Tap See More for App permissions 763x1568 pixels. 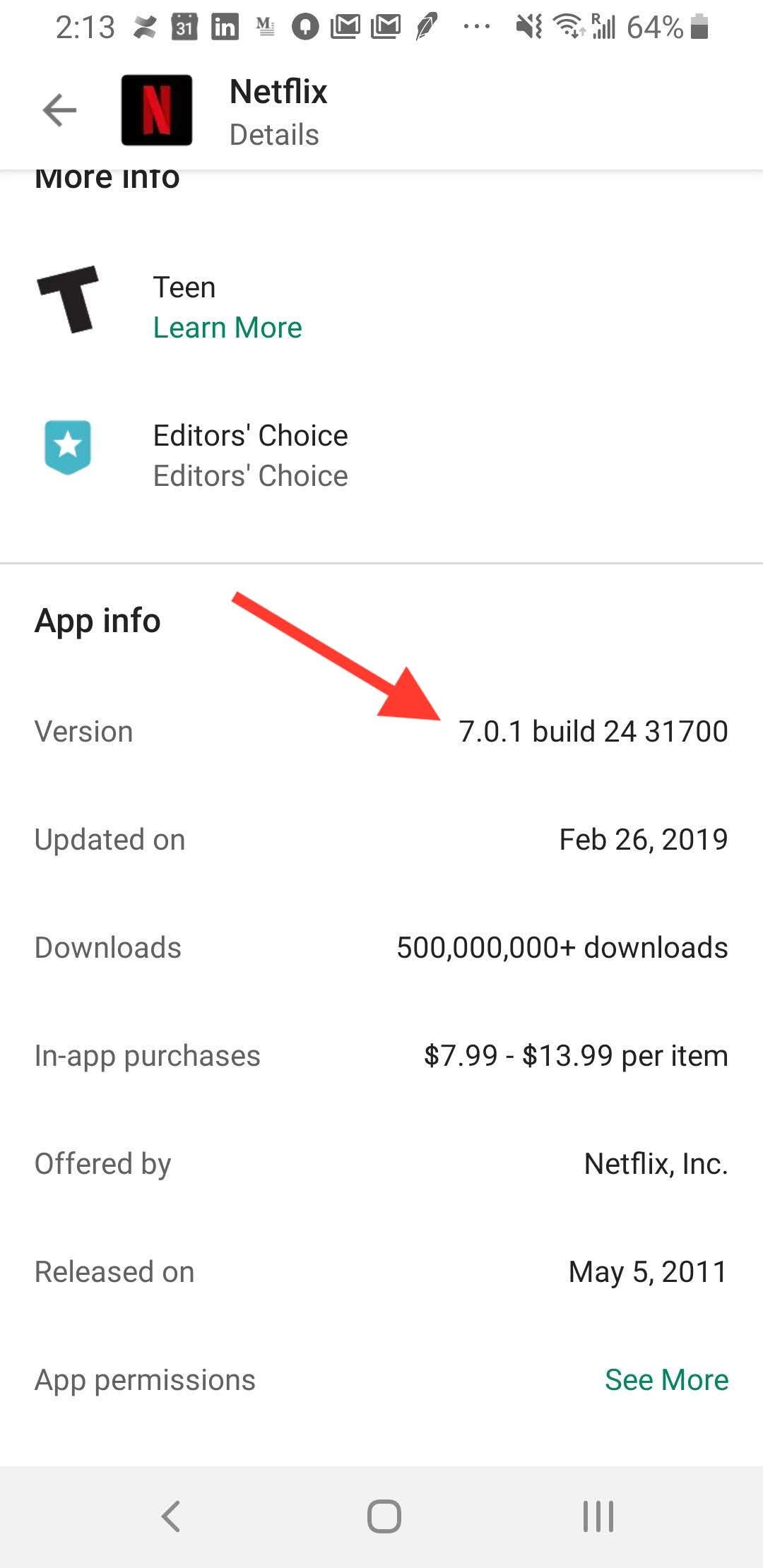(x=666, y=1379)
